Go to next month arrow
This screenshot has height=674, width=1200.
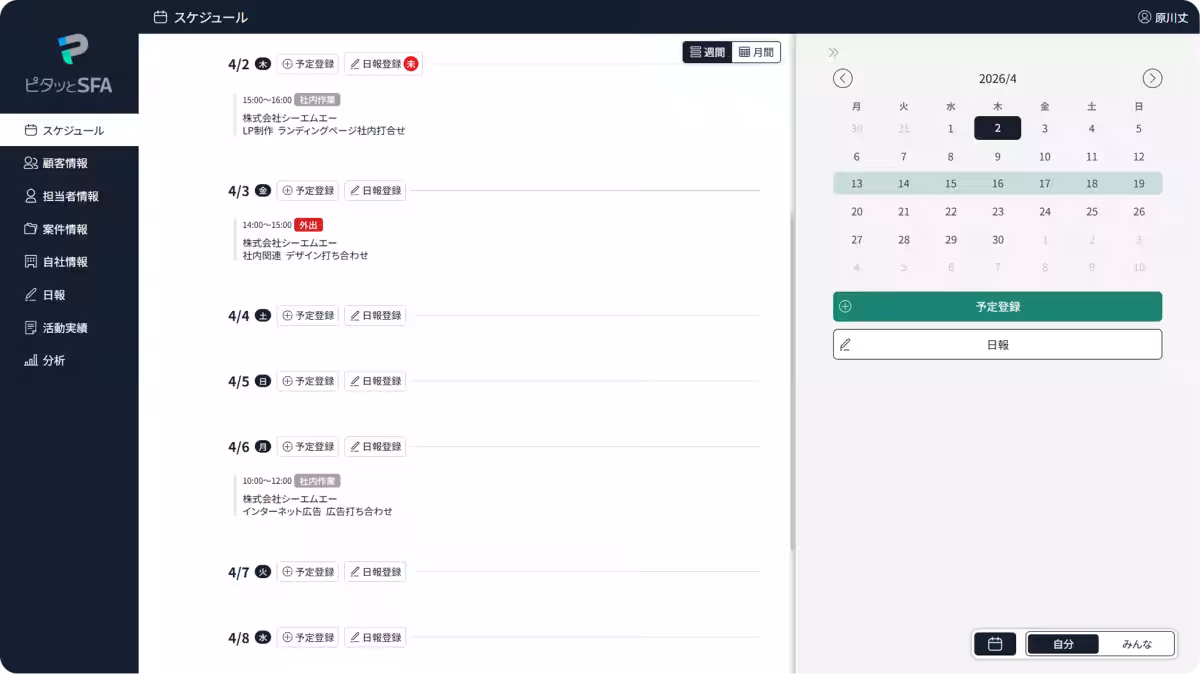click(x=1152, y=78)
